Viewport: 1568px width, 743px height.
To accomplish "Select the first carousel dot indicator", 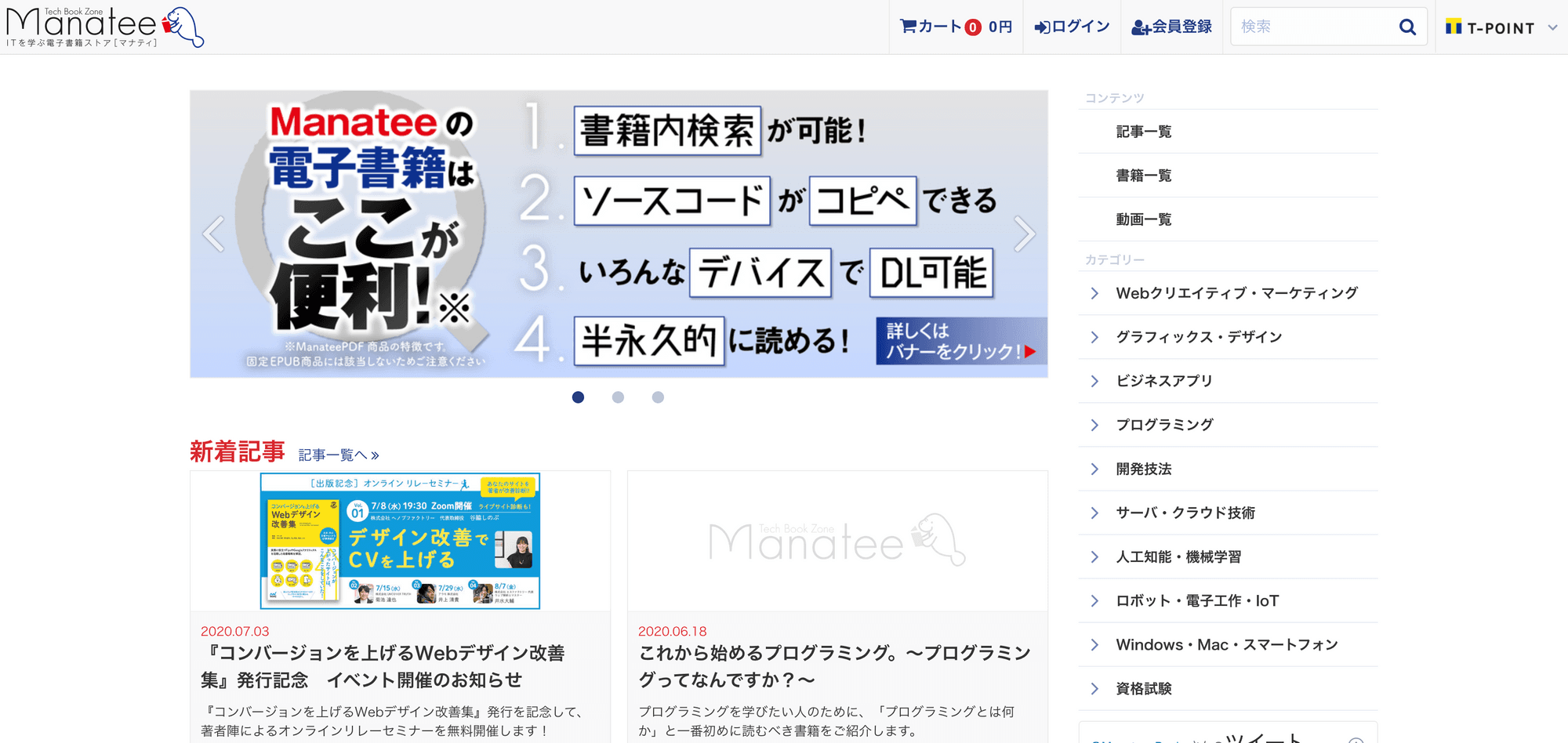I will (578, 397).
